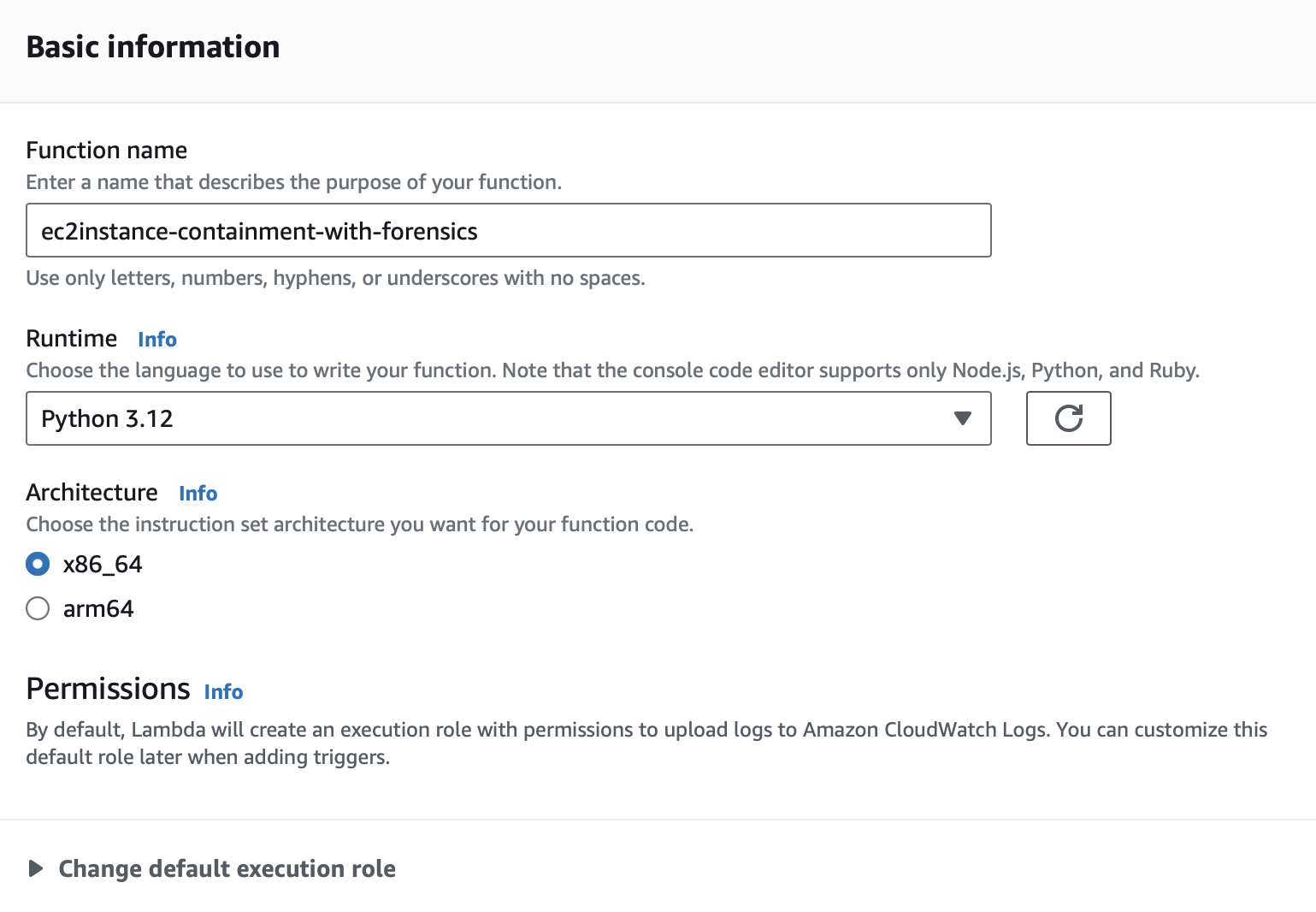Screen dimensions: 1316x912
Task: Open the Info link next to Architecture
Action: (x=198, y=494)
